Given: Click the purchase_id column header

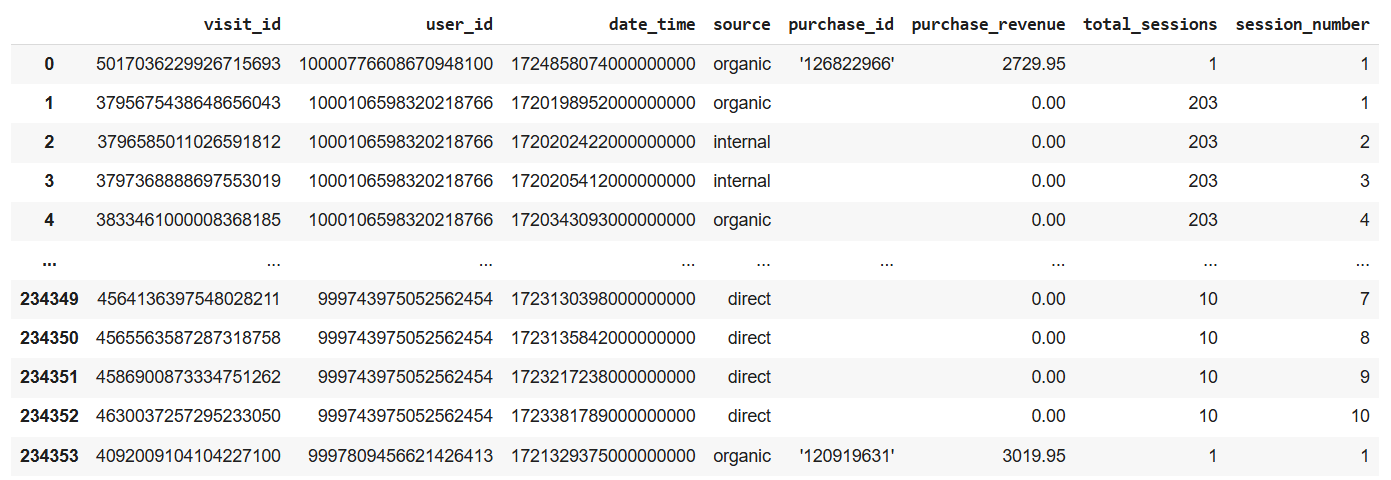Looking at the screenshot, I should [841, 24].
